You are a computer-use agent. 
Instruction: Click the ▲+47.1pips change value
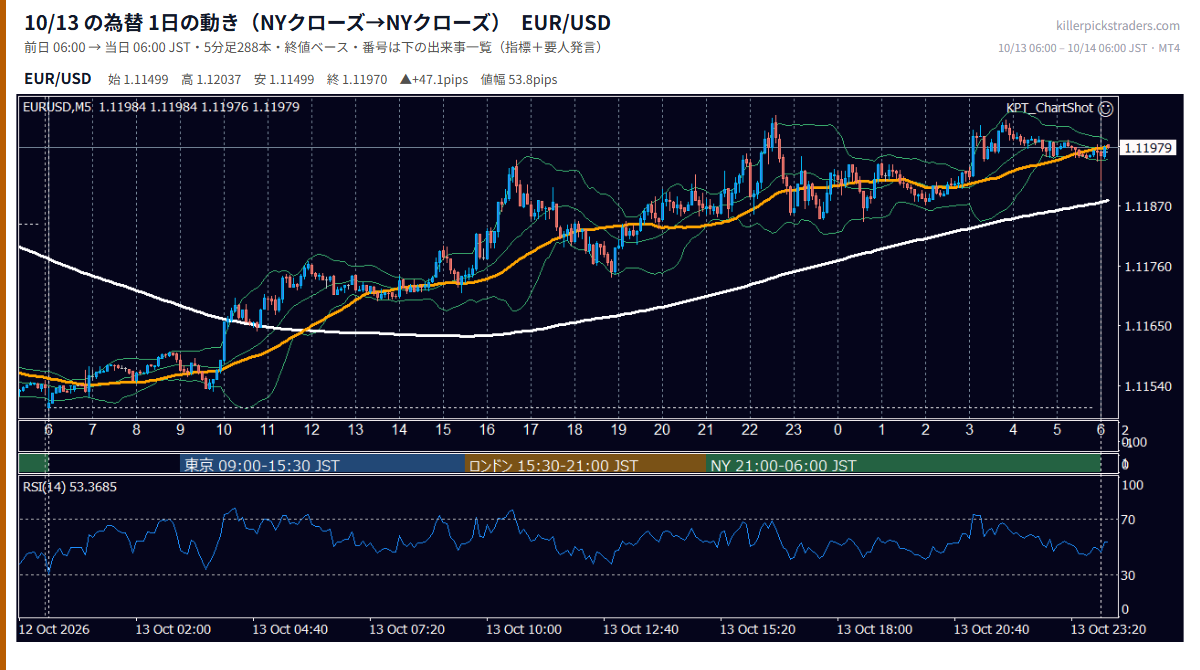pos(436,79)
